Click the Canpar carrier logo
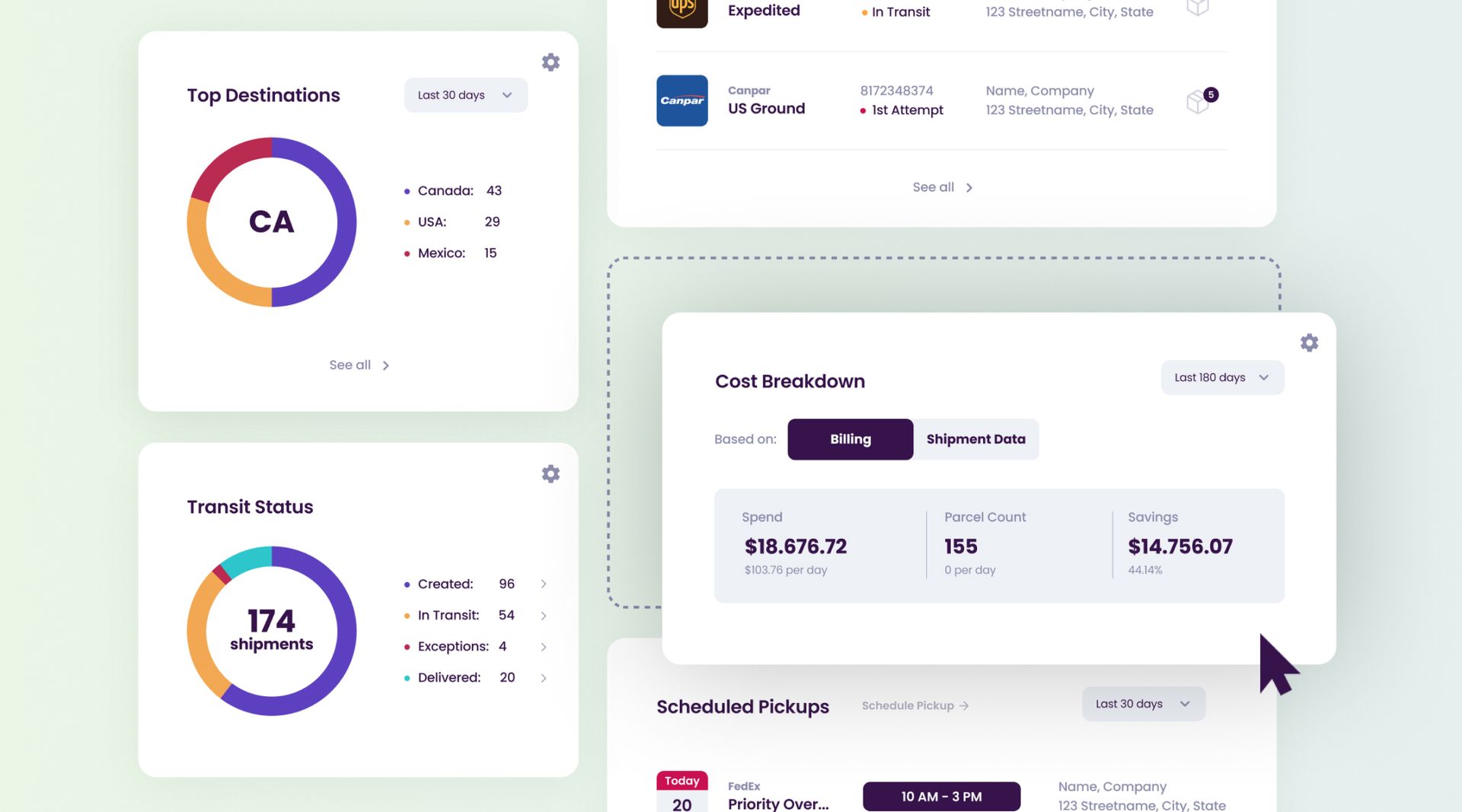This screenshot has width=1462, height=812. (682, 100)
